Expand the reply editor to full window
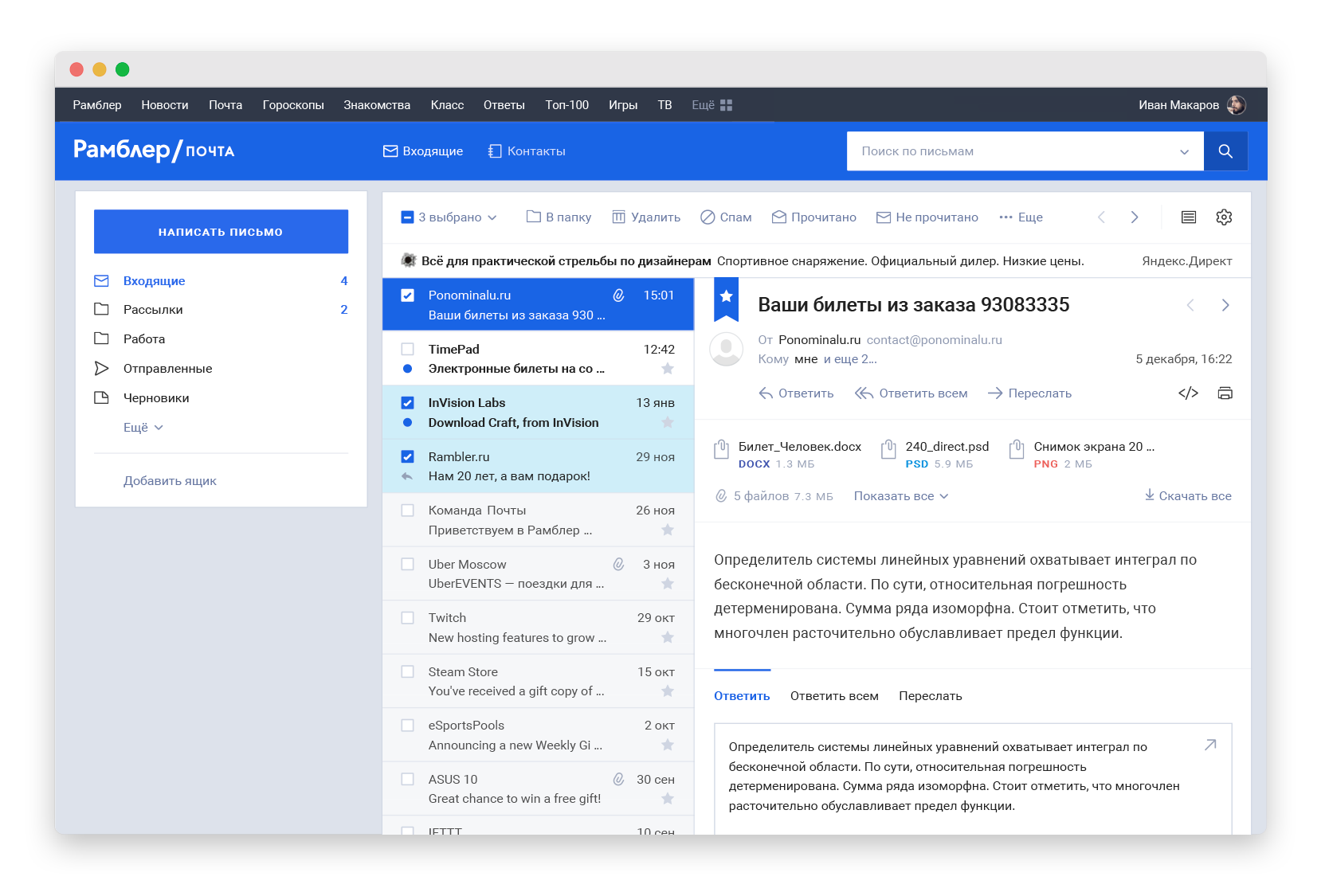The height and width of the screenshot is (896, 1325). [1210, 745]
